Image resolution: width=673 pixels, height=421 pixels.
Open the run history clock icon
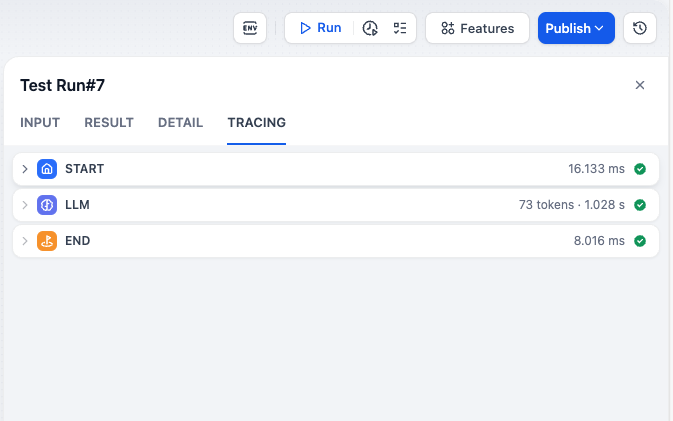370,28
